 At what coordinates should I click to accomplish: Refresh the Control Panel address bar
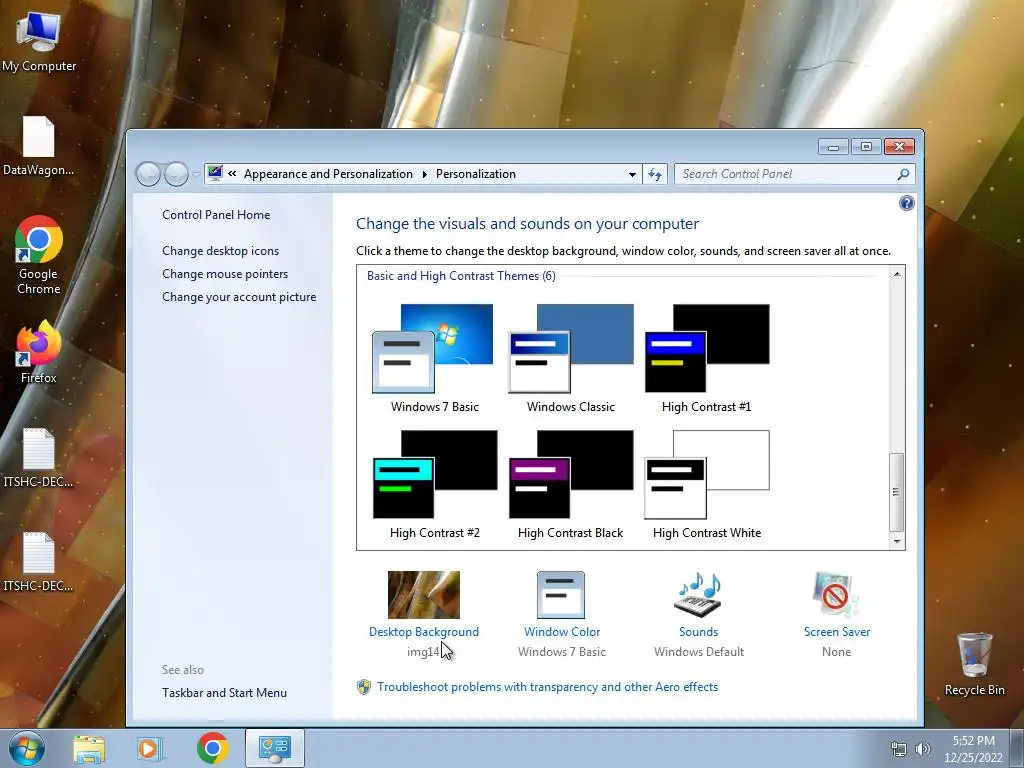coord(655,174)
